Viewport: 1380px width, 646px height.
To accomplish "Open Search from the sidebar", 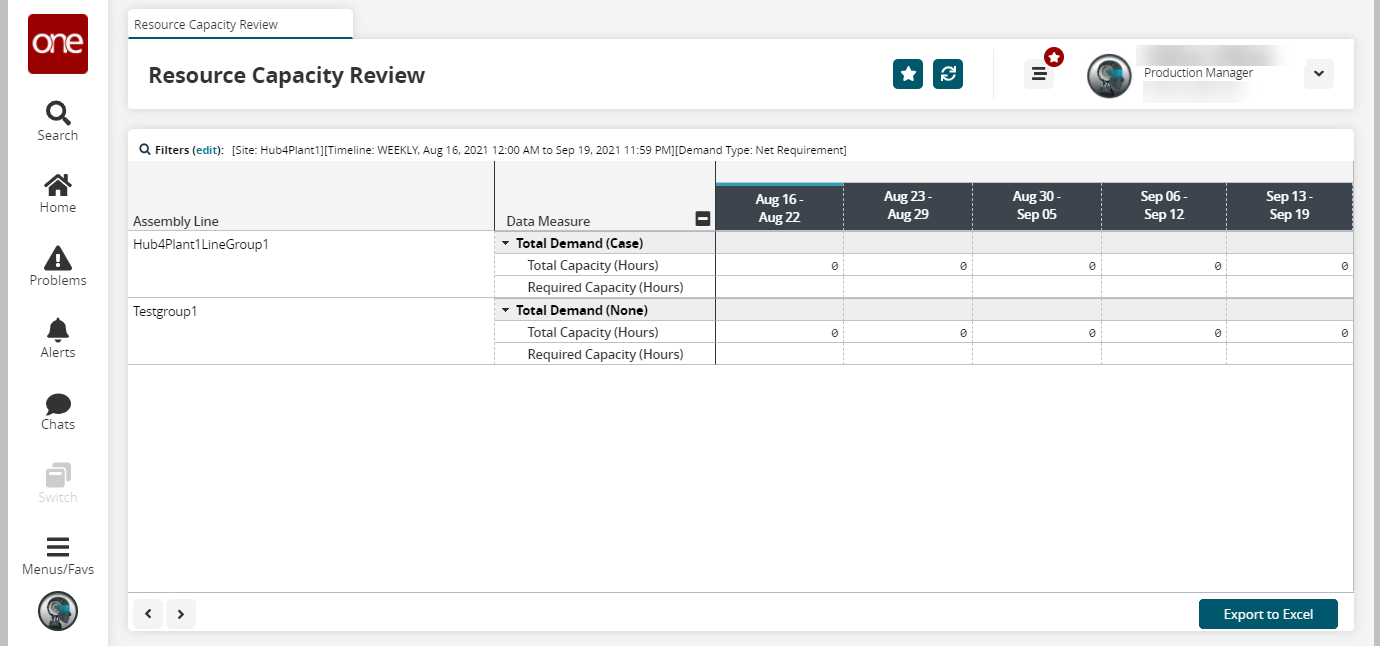I will (x=57, y=121).
